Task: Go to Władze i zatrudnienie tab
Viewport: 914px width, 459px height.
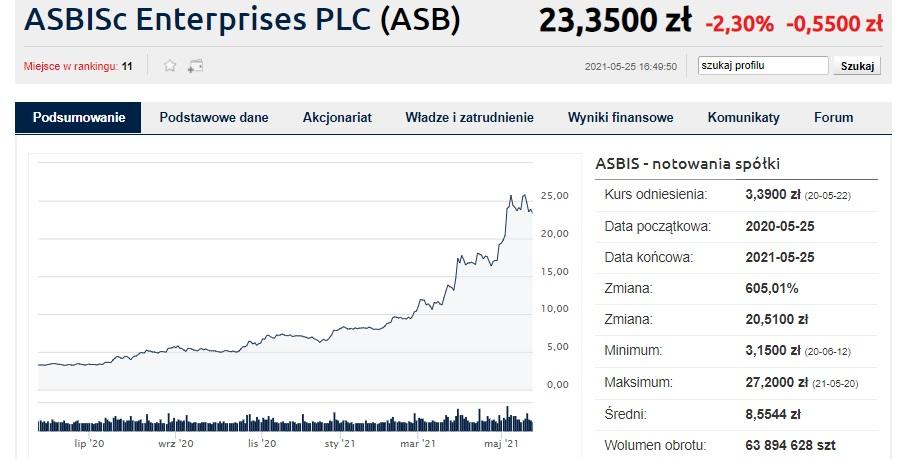Action: (x=469, y=117)
